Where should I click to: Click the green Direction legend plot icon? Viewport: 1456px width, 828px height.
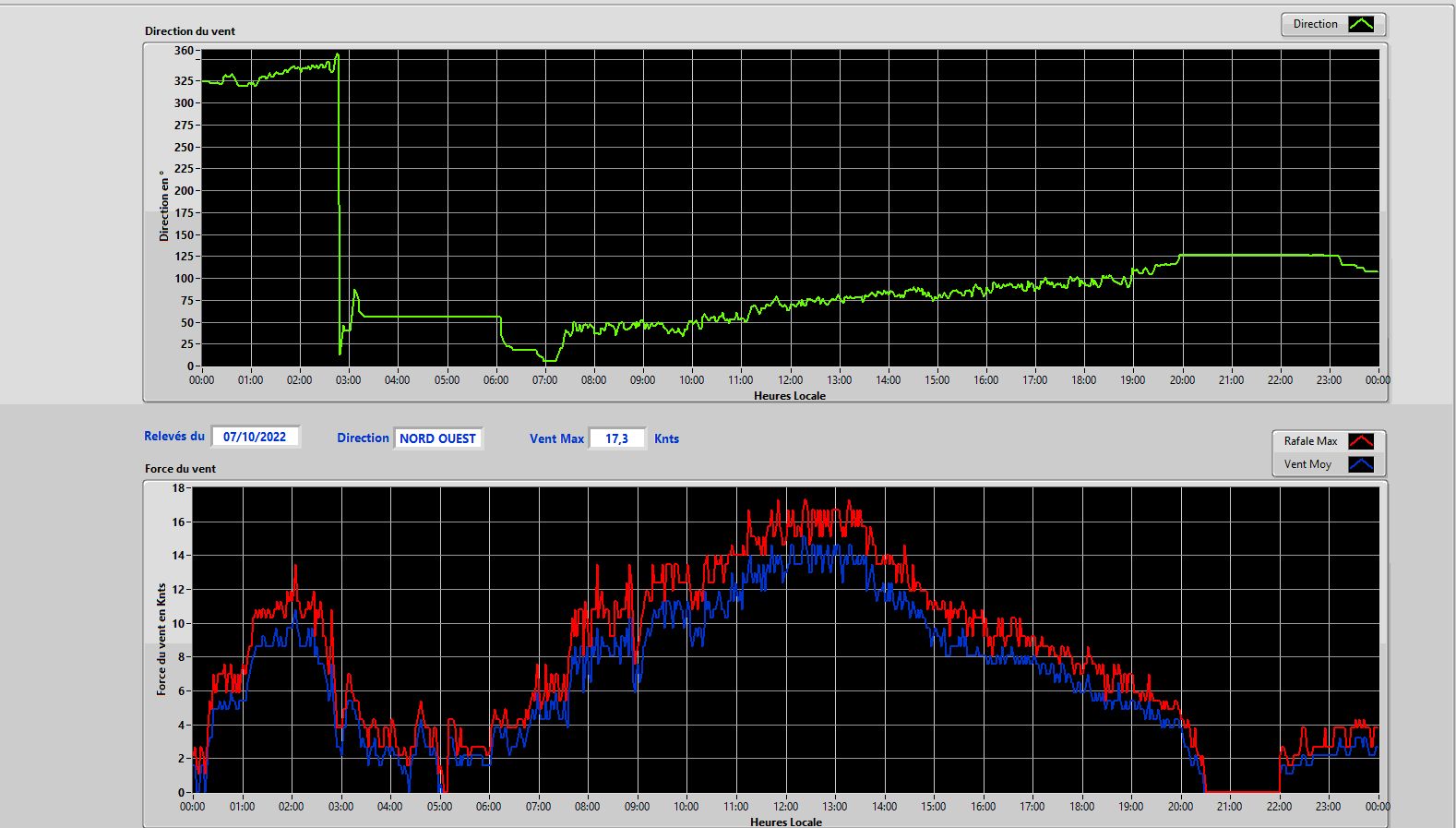1361,24
